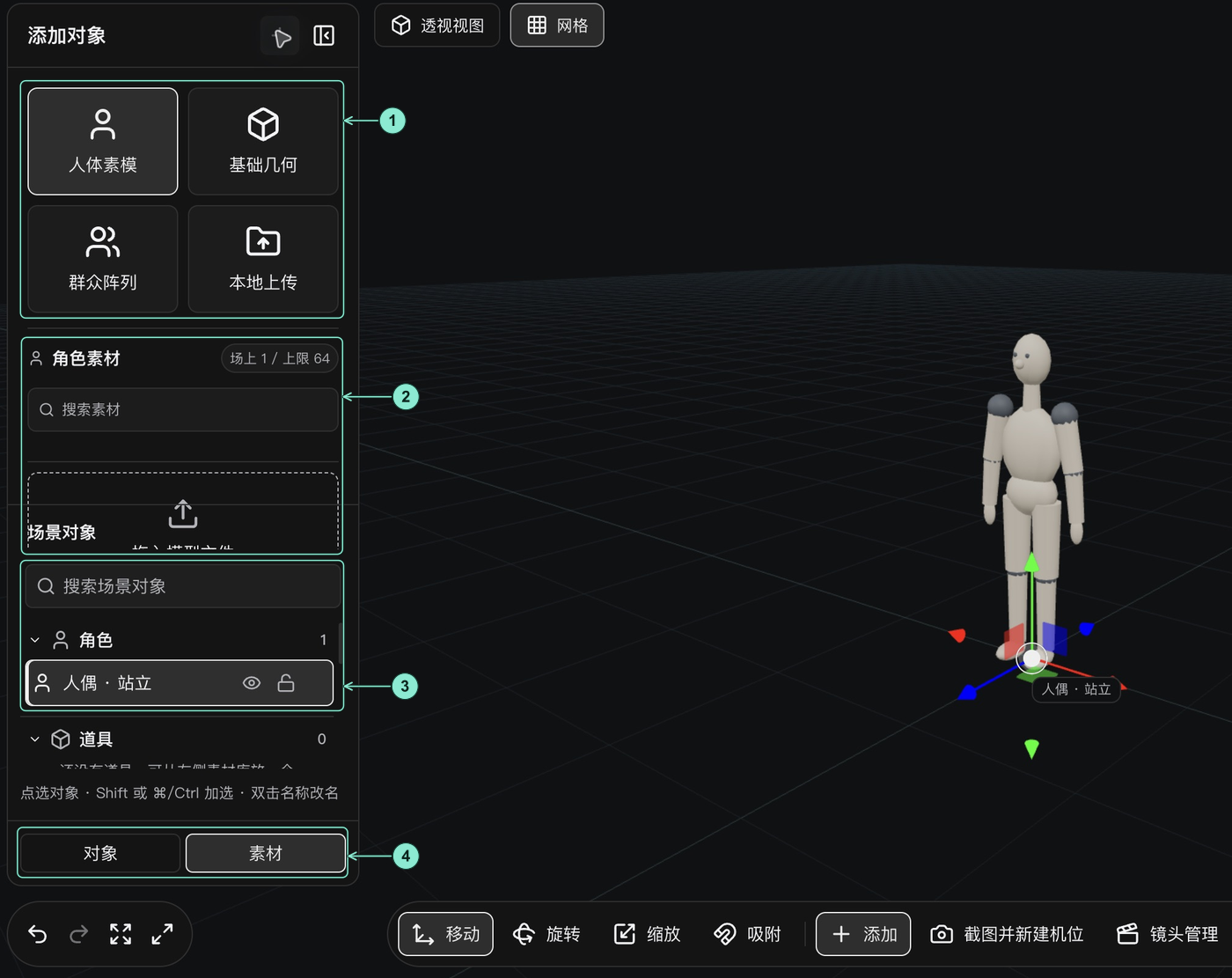The width and height of the screenshot is (1232, 978).
Task: Switch to the 素材 tab
Action: point(266,853)
